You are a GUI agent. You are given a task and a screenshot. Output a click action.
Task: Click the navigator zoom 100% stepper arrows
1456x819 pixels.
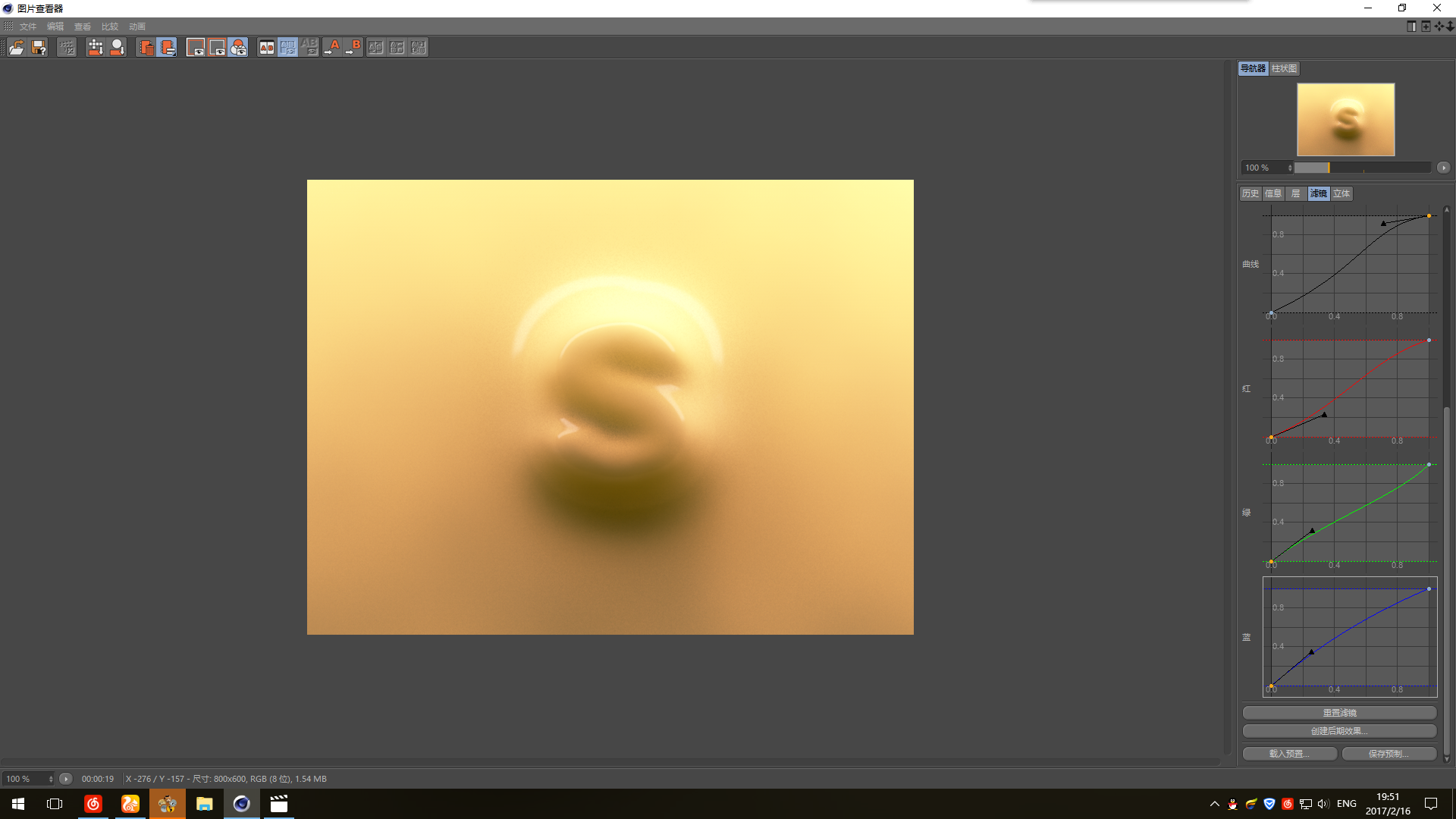click(x=1289, y=168)
